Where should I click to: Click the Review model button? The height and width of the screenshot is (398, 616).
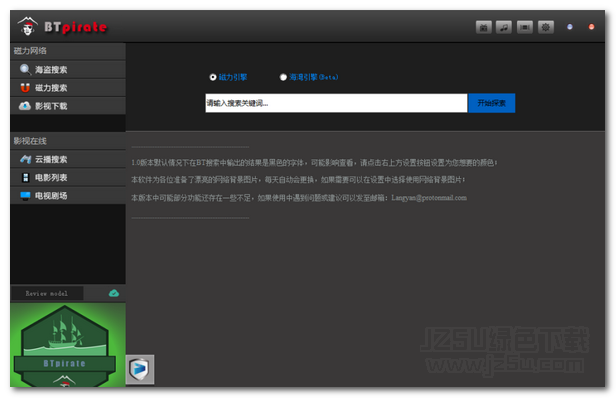pyautogui.click(x=47, y=293)
